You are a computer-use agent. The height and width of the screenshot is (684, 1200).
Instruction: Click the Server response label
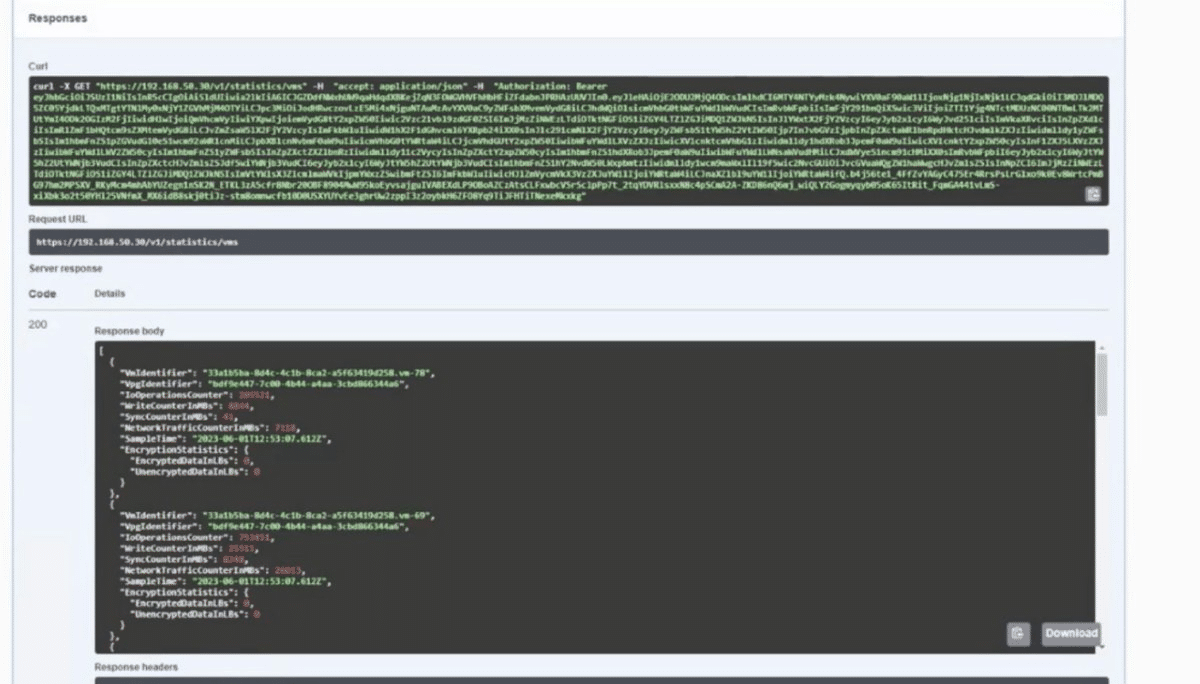[x=65, y=268]
